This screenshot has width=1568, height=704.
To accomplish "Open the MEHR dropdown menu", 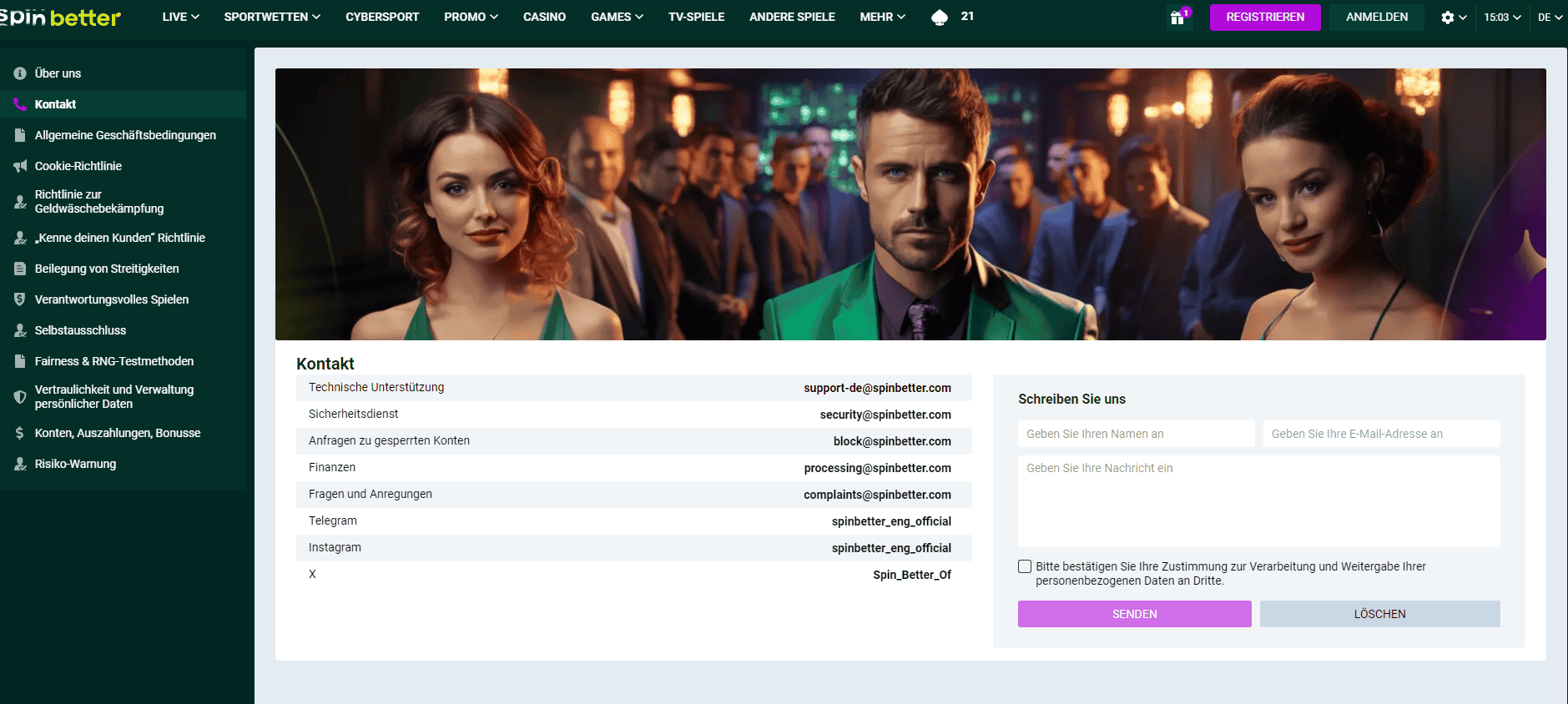I will point(883,17).
